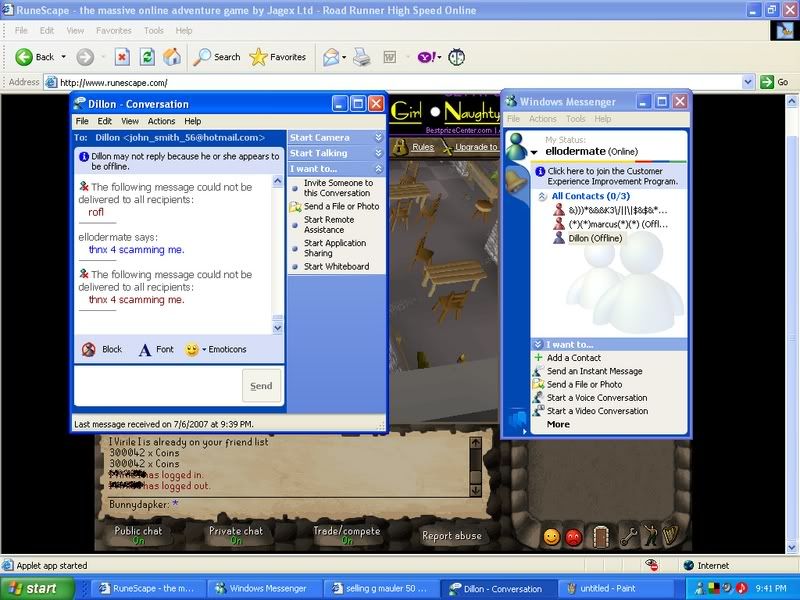Screen dimensions: 800x600
Task: Open the conversation Actions menu
Action: [161, 121]
